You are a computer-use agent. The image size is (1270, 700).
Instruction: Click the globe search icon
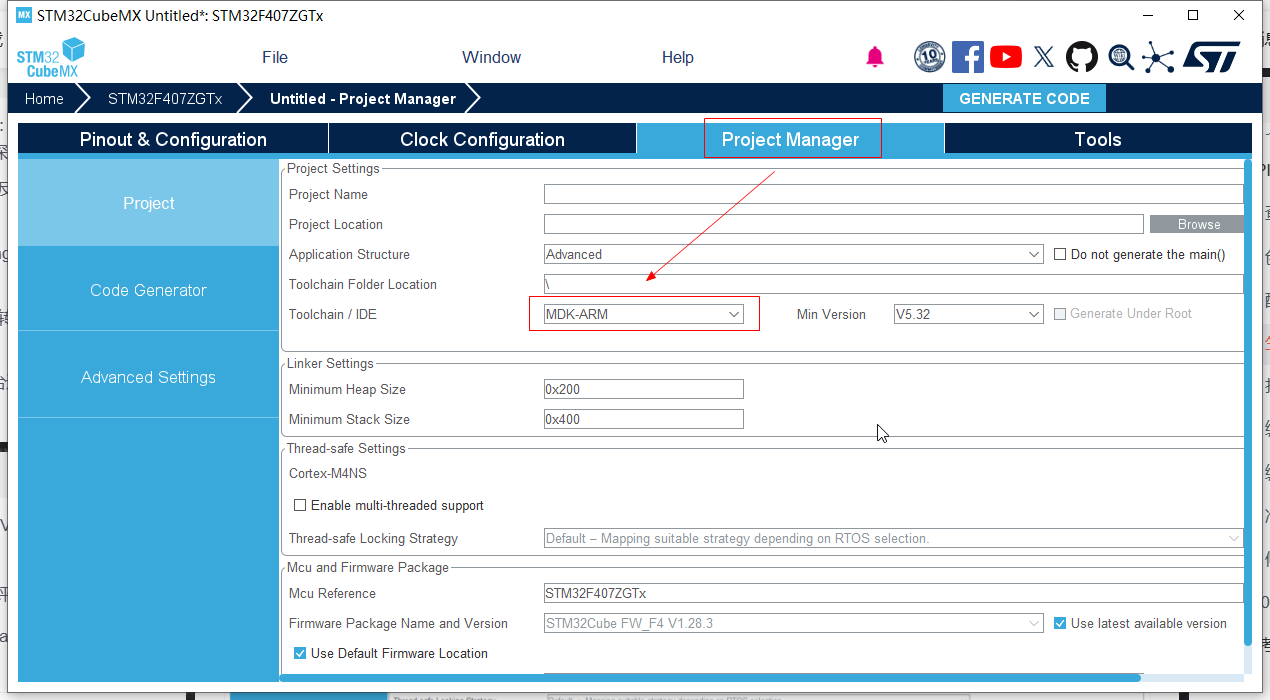click(1120, 57)
